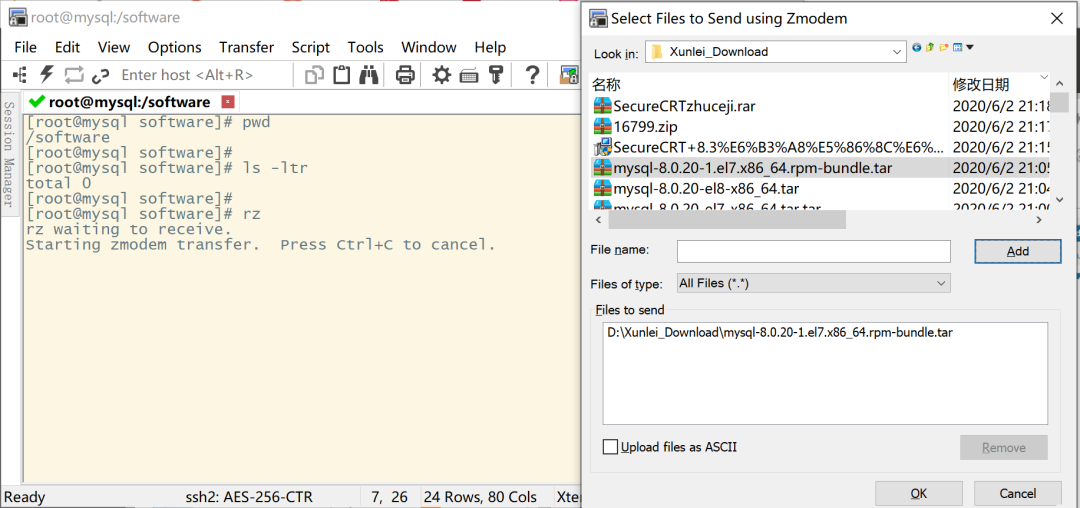The height and width of the screenshot is (508, 1080).
Task: Click the Add button
Action: click(1017, 251)
